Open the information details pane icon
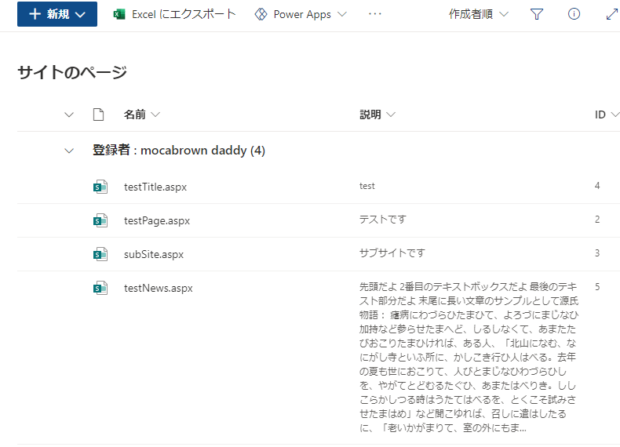 click(574, 14)
